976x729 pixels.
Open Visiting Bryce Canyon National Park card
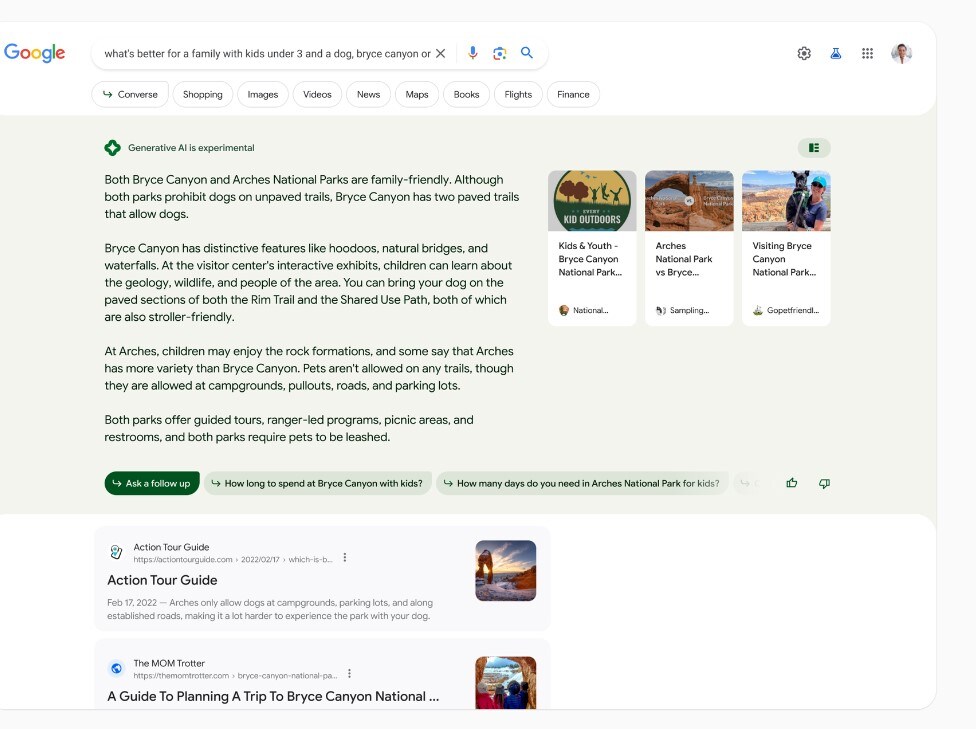[x=786, y=248]
